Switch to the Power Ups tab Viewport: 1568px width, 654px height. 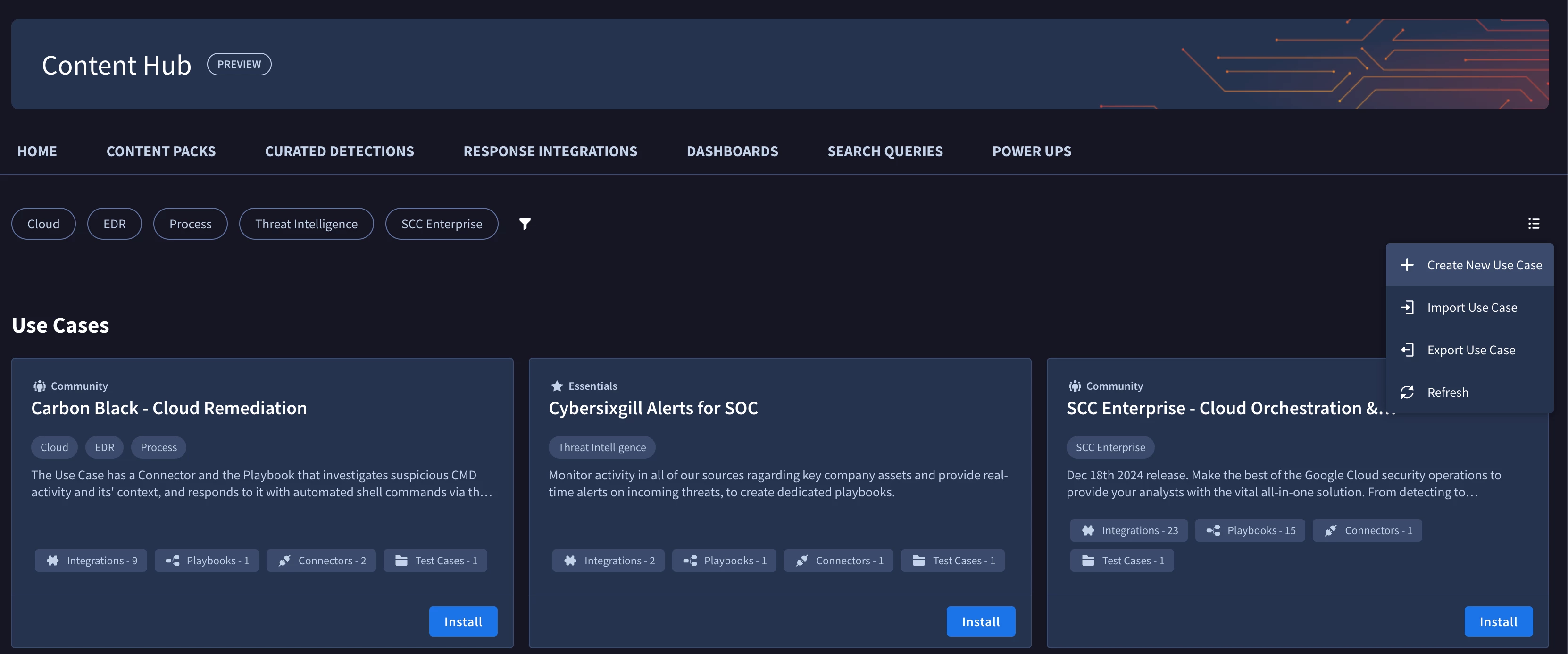[1032, 151]
